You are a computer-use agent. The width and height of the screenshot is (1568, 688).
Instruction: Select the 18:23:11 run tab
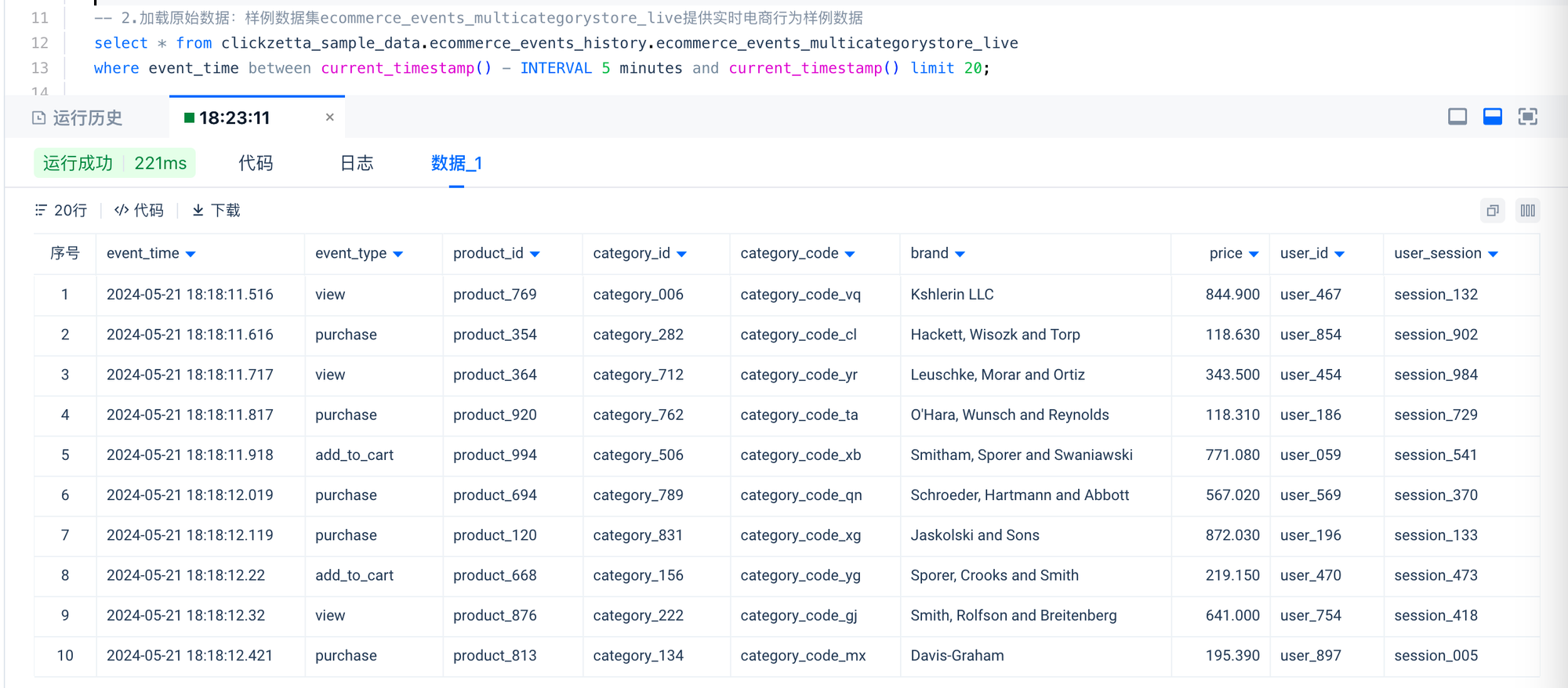(234, 118)
